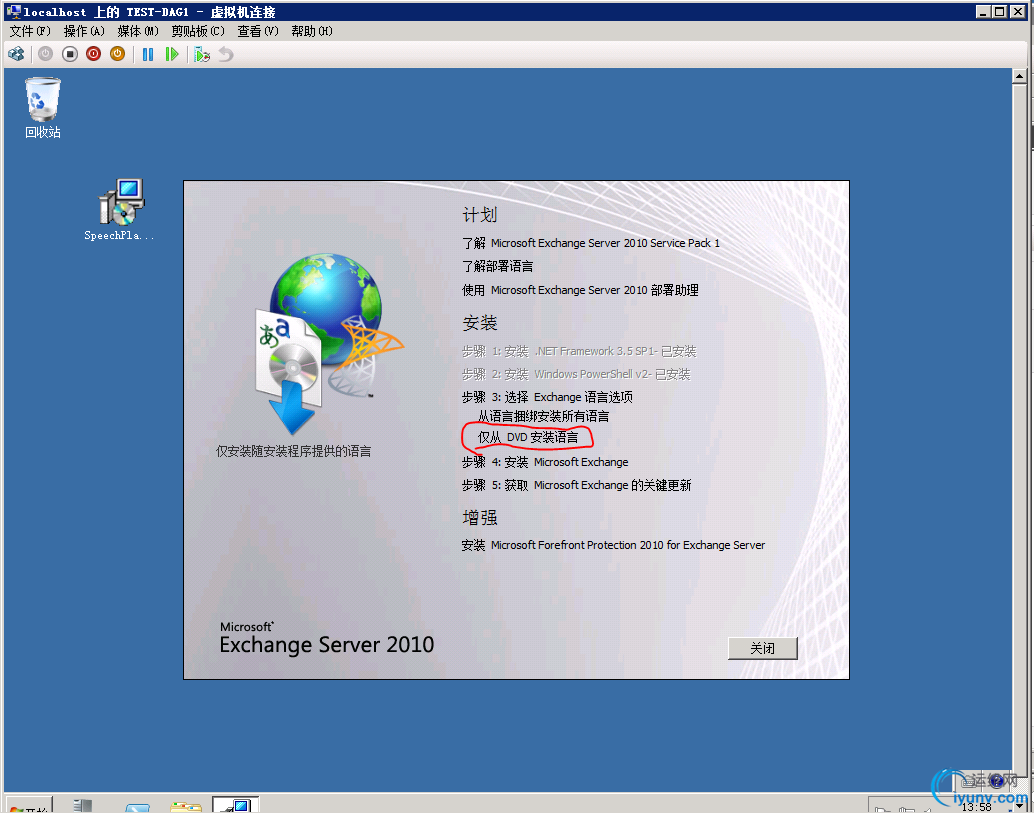Open the 操作(A) menu
Image resolution: width=1034 pixels, height=814 pixels.
click(84, 31)
